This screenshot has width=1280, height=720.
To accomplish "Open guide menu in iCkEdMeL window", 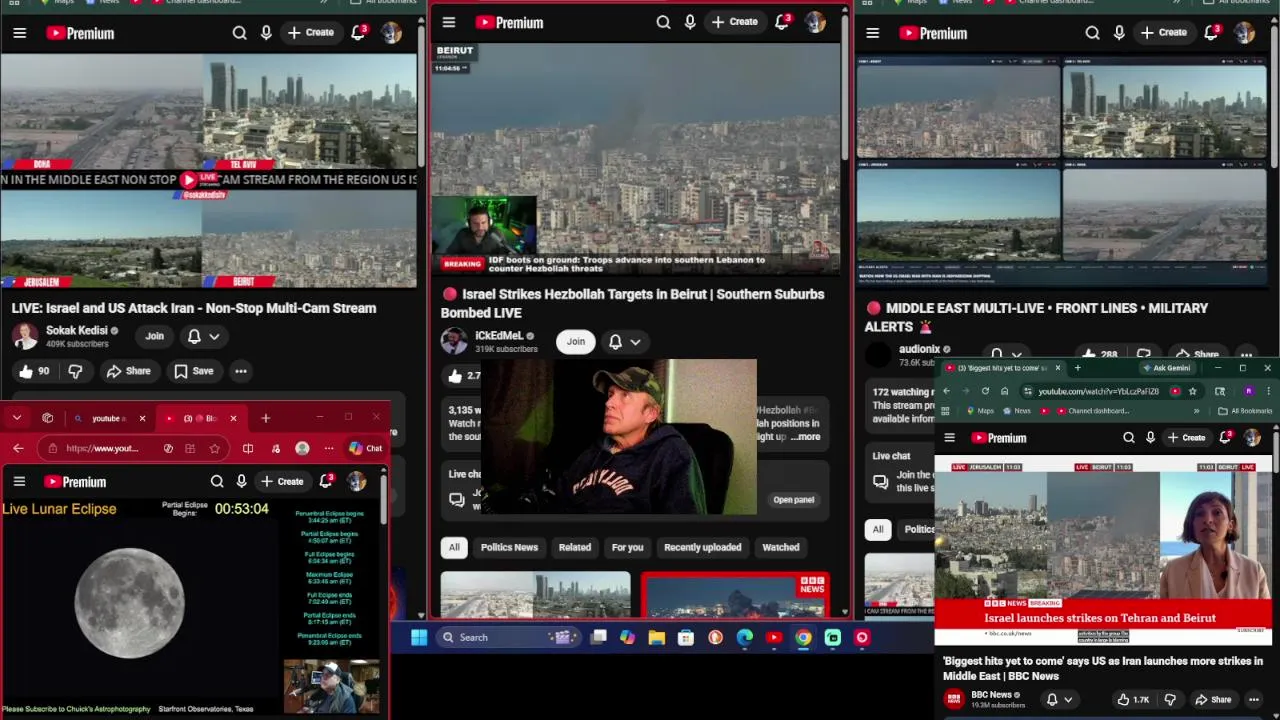I will (x=449, y=22).
